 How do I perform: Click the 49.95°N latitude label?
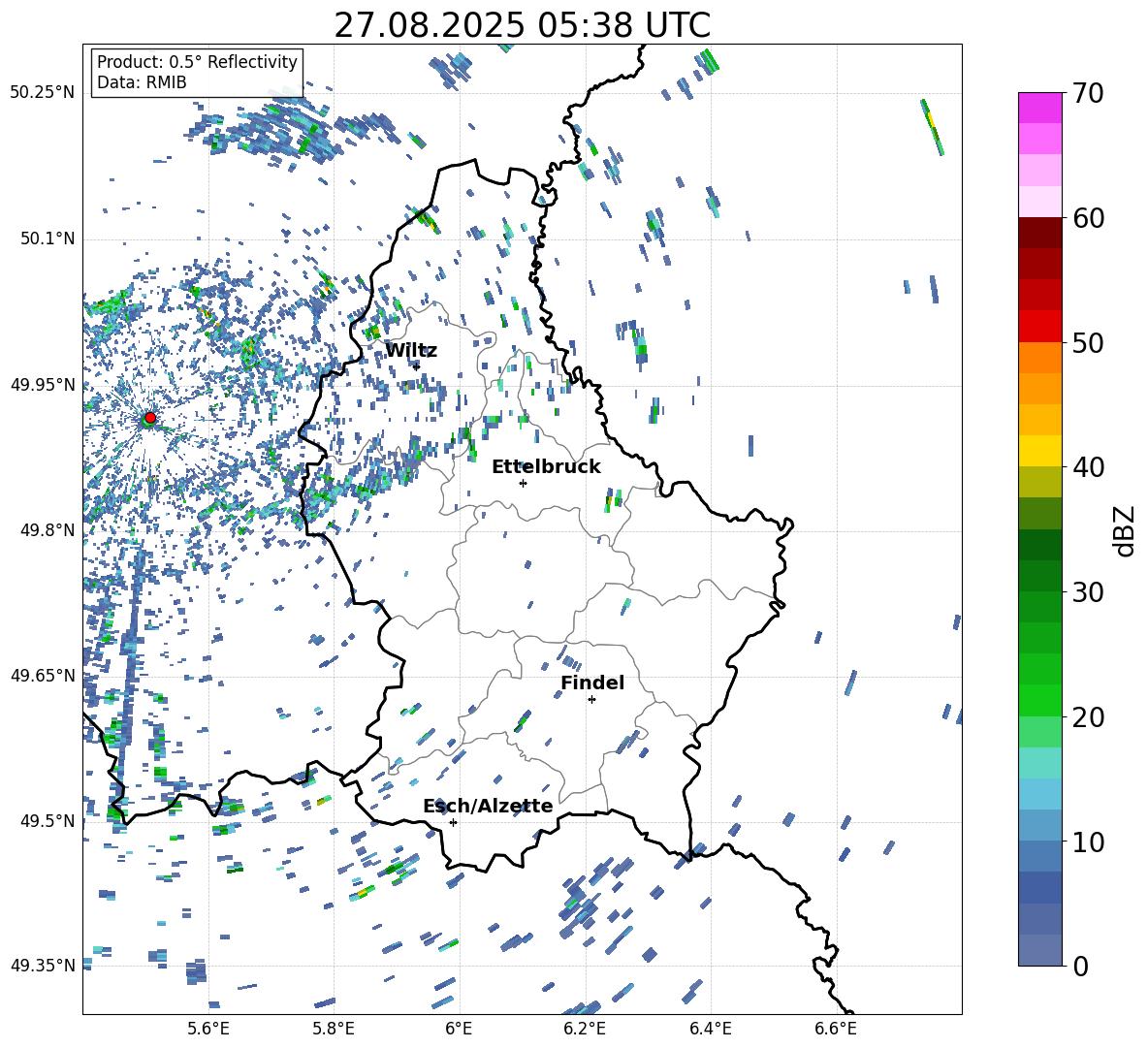(43, 385)
